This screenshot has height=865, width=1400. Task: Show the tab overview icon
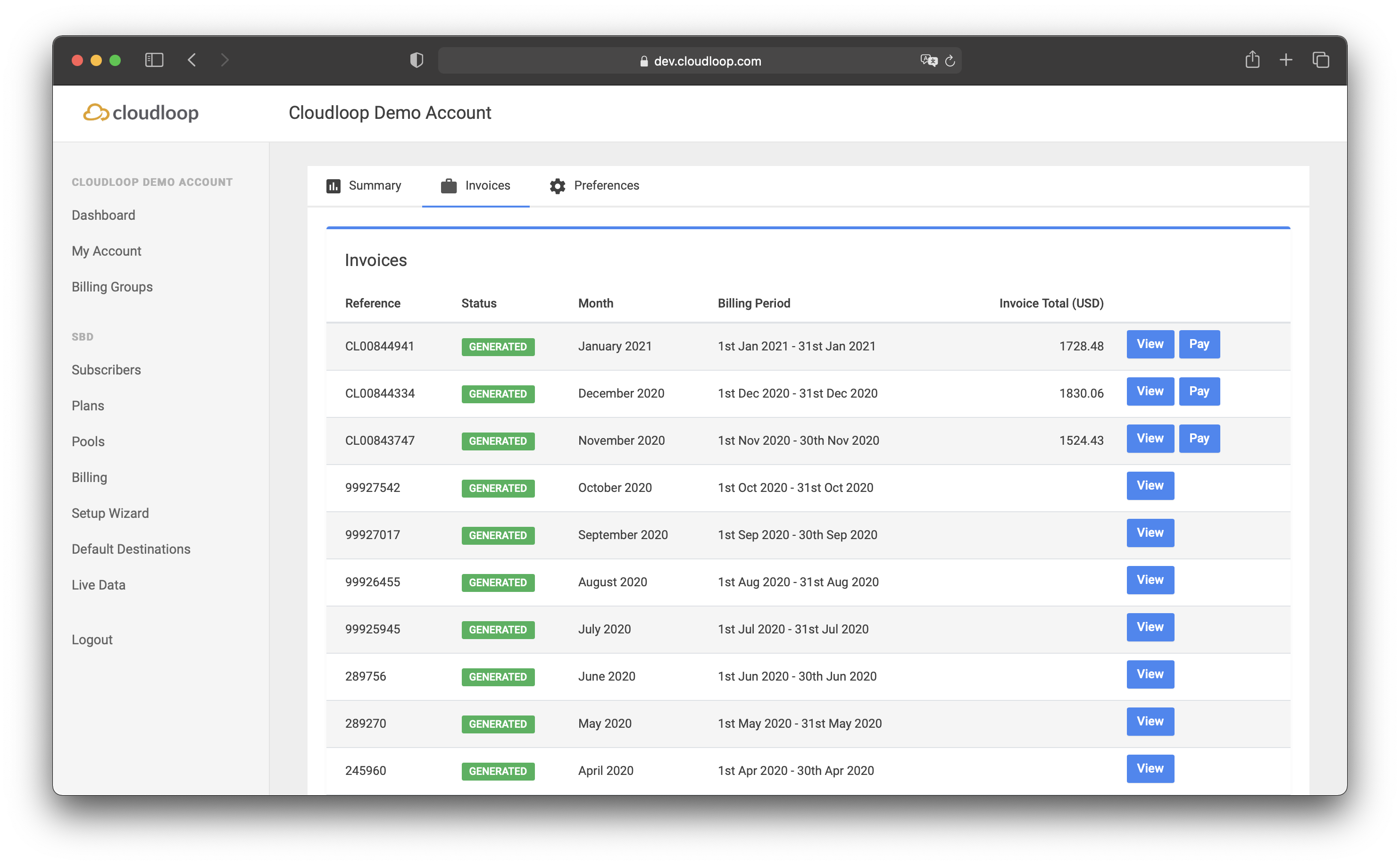(x=1320, y=59)
